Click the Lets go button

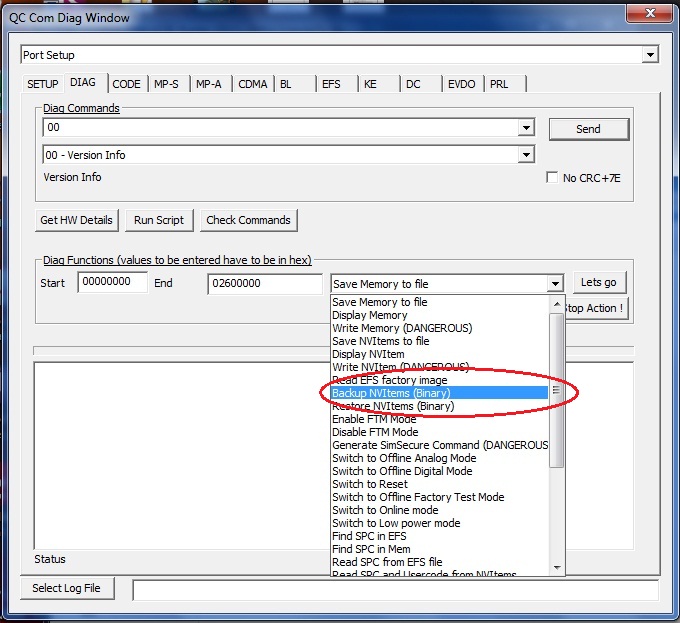[599, 282]
